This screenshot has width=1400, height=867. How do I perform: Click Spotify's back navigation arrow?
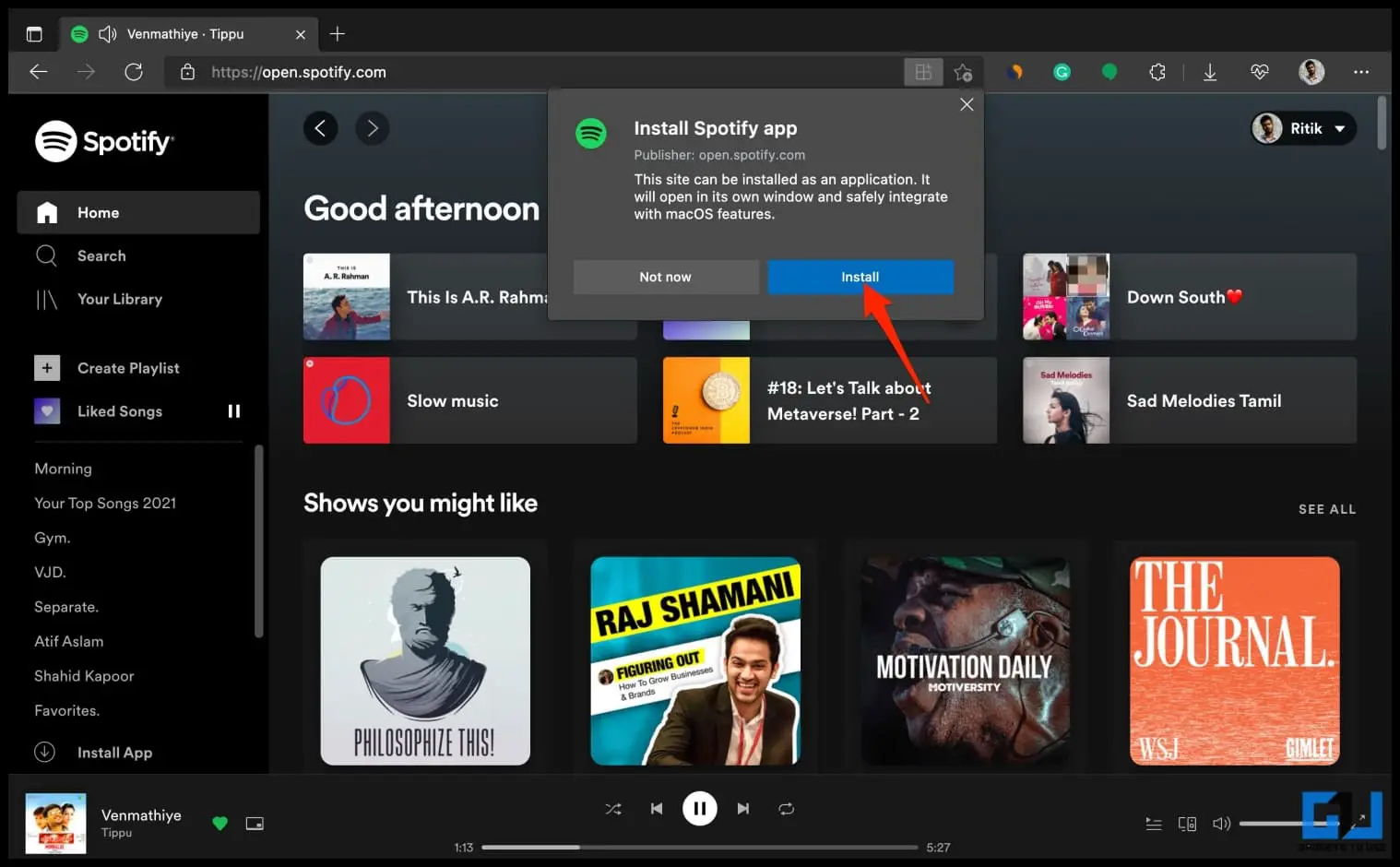coord(320,128)
